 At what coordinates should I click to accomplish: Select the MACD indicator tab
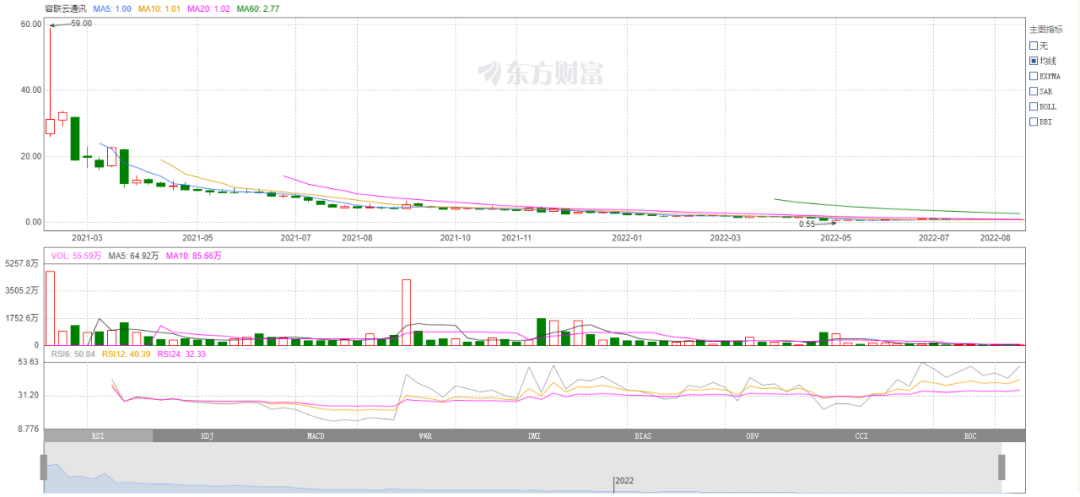(316, 436)
